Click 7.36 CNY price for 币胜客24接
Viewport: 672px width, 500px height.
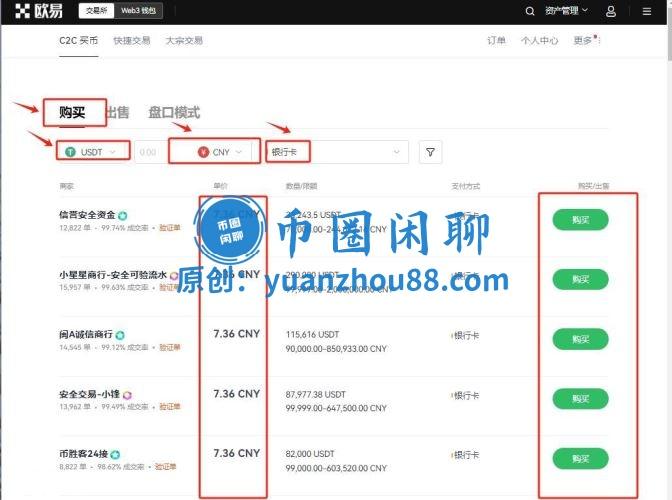237,453
